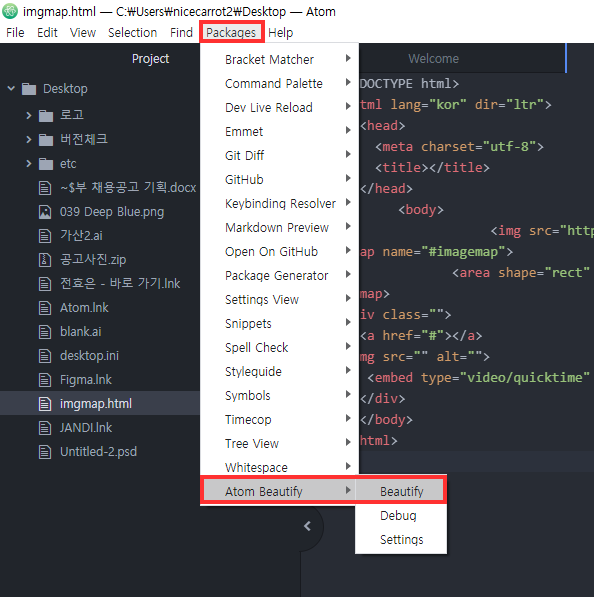Click file icon of desktop.ini
This screenshot has width=594, height=597.
pyautogui.click(x=45, y=356)
